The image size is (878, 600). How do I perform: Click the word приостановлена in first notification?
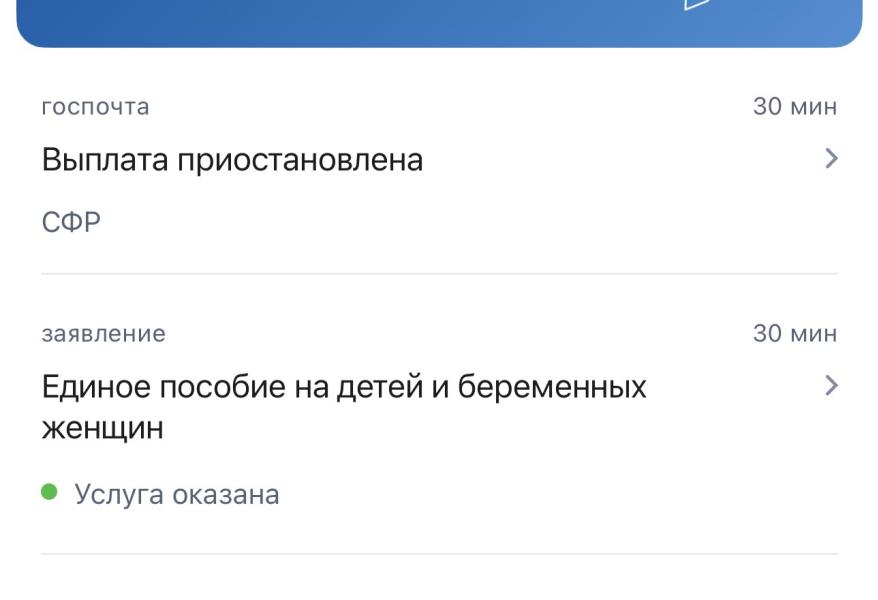tap(300, 161)
